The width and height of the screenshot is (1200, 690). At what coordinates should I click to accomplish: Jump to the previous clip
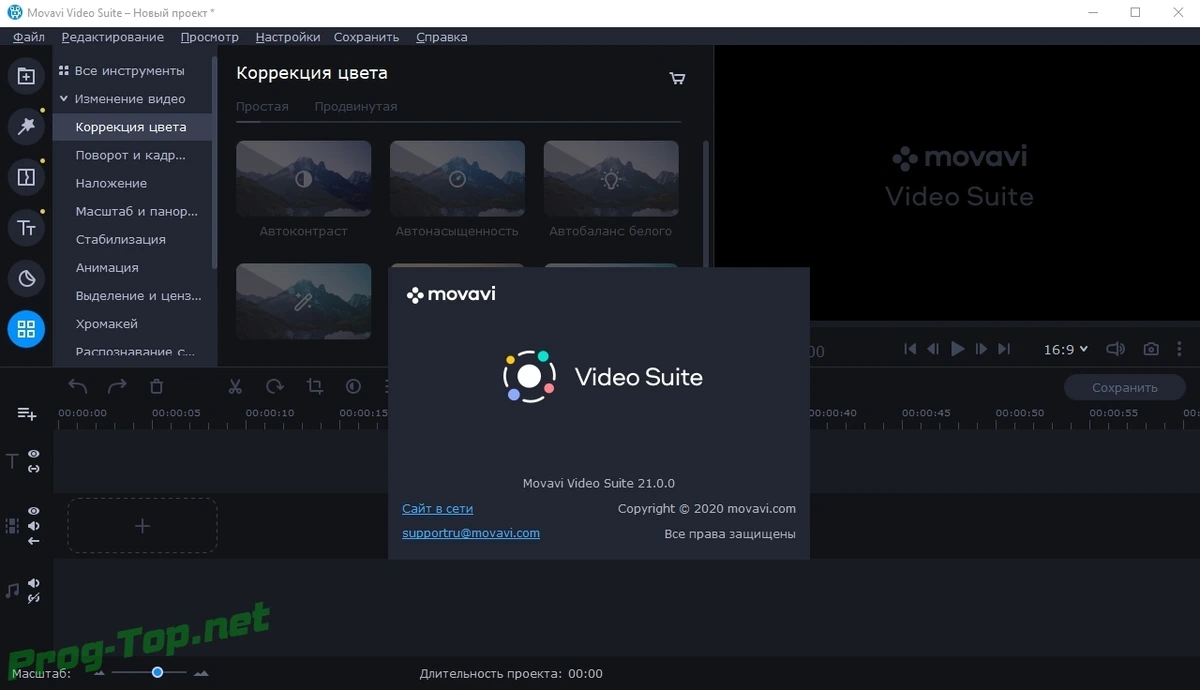(x=910, y=349)
